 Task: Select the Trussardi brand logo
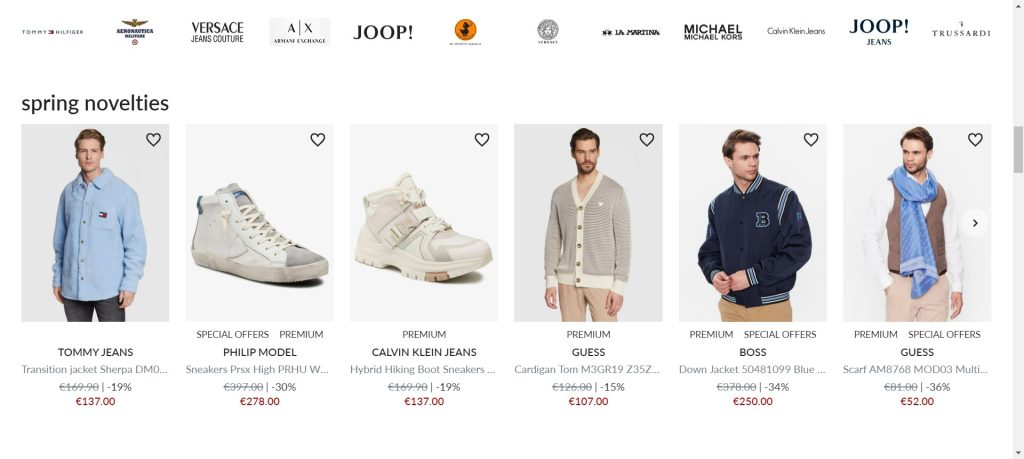coord(961,32)
